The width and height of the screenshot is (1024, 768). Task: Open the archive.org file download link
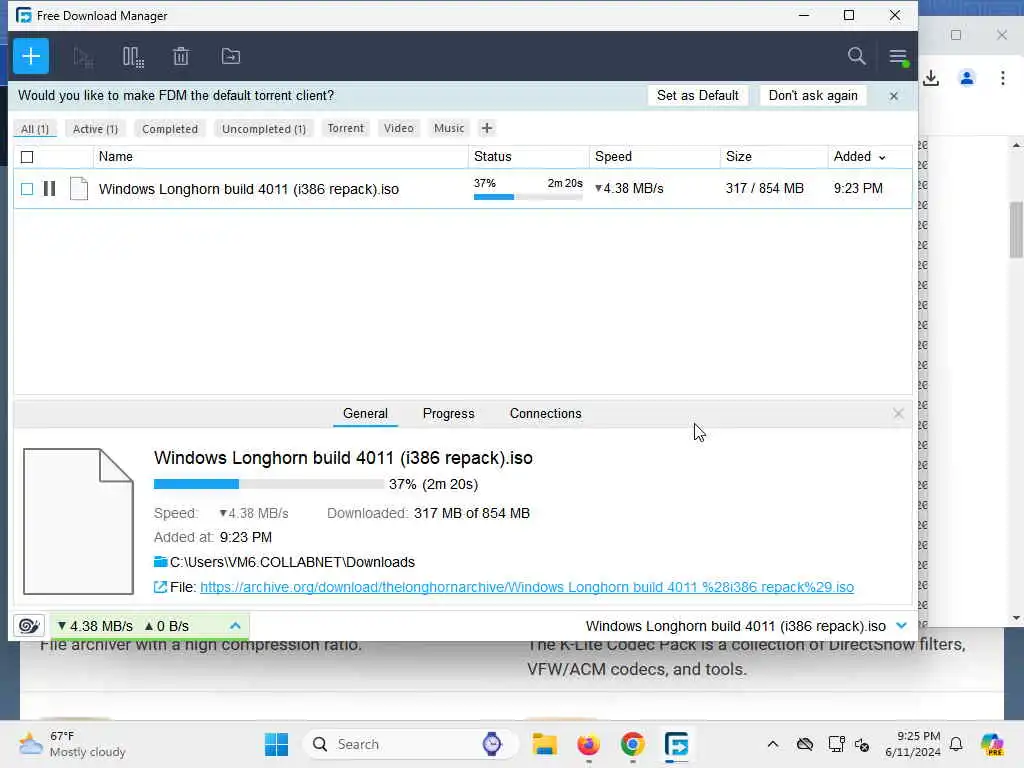point(527,587)
